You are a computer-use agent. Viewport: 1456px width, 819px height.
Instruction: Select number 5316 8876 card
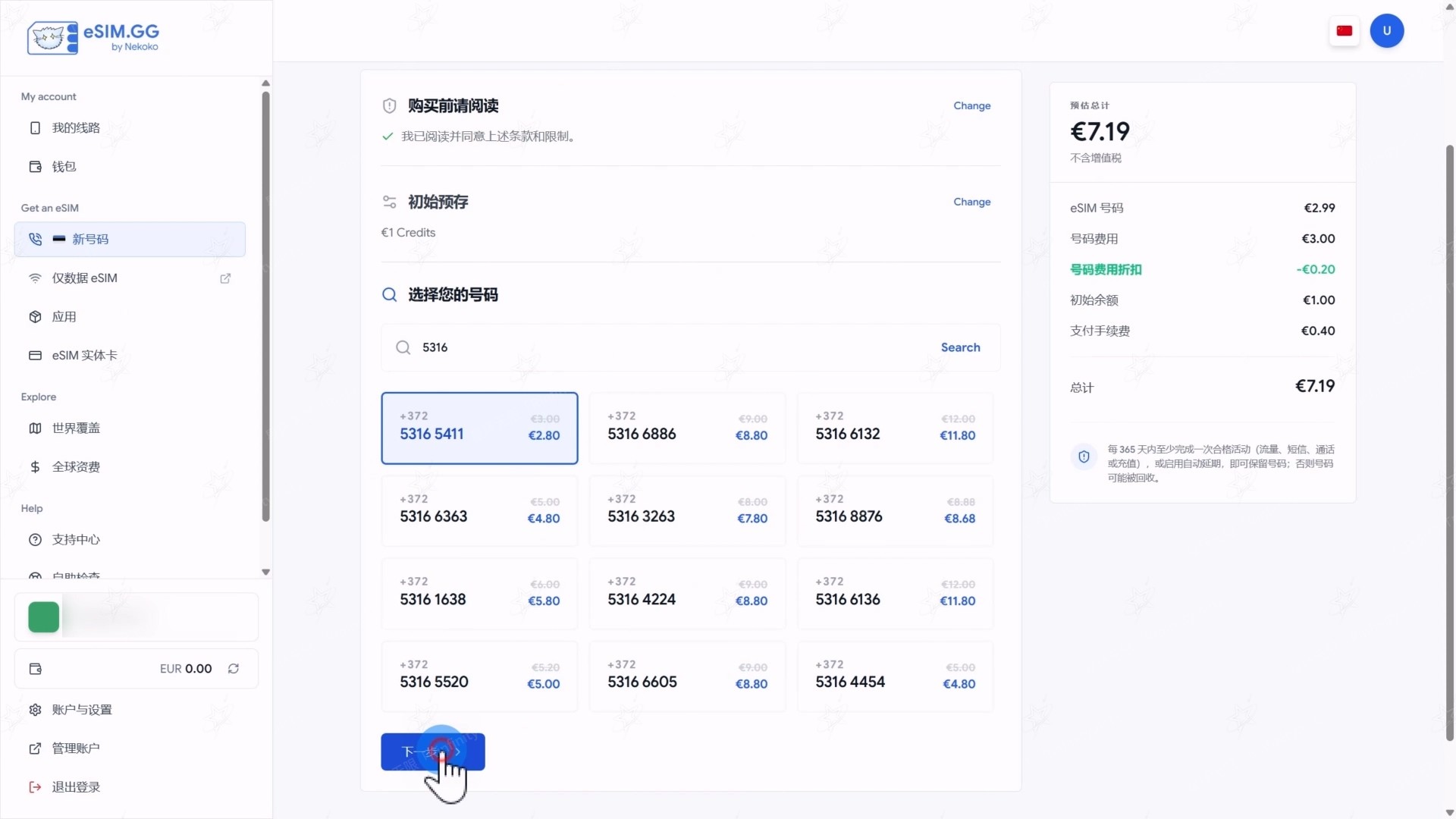(895, 510)
